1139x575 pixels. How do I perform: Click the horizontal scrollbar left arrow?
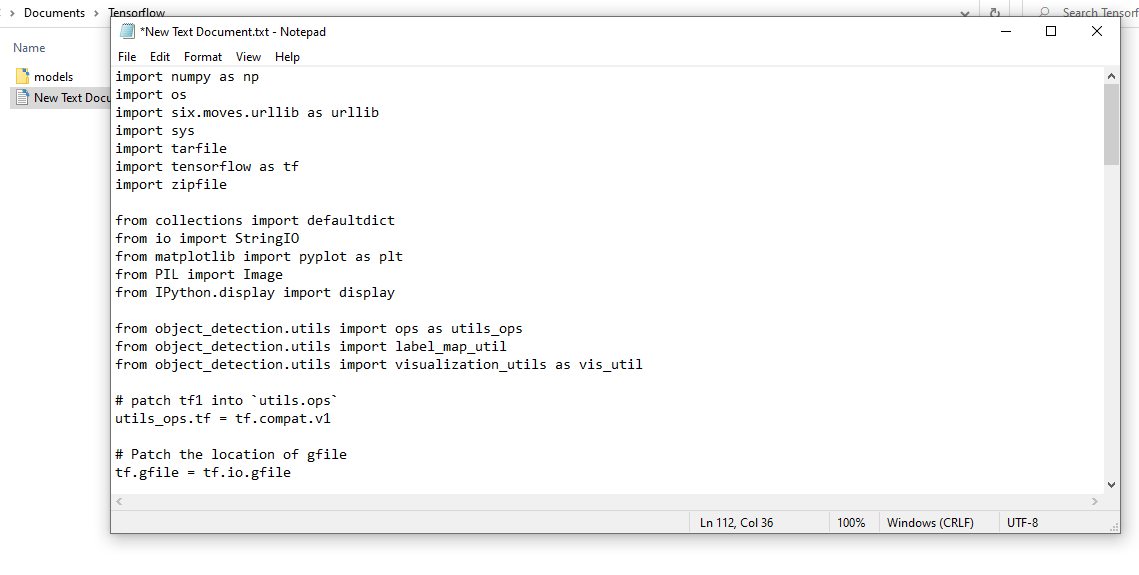tap(120, 501)
